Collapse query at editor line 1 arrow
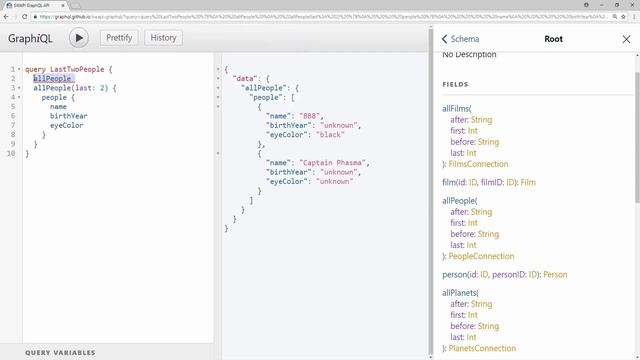 coord(19,69)
